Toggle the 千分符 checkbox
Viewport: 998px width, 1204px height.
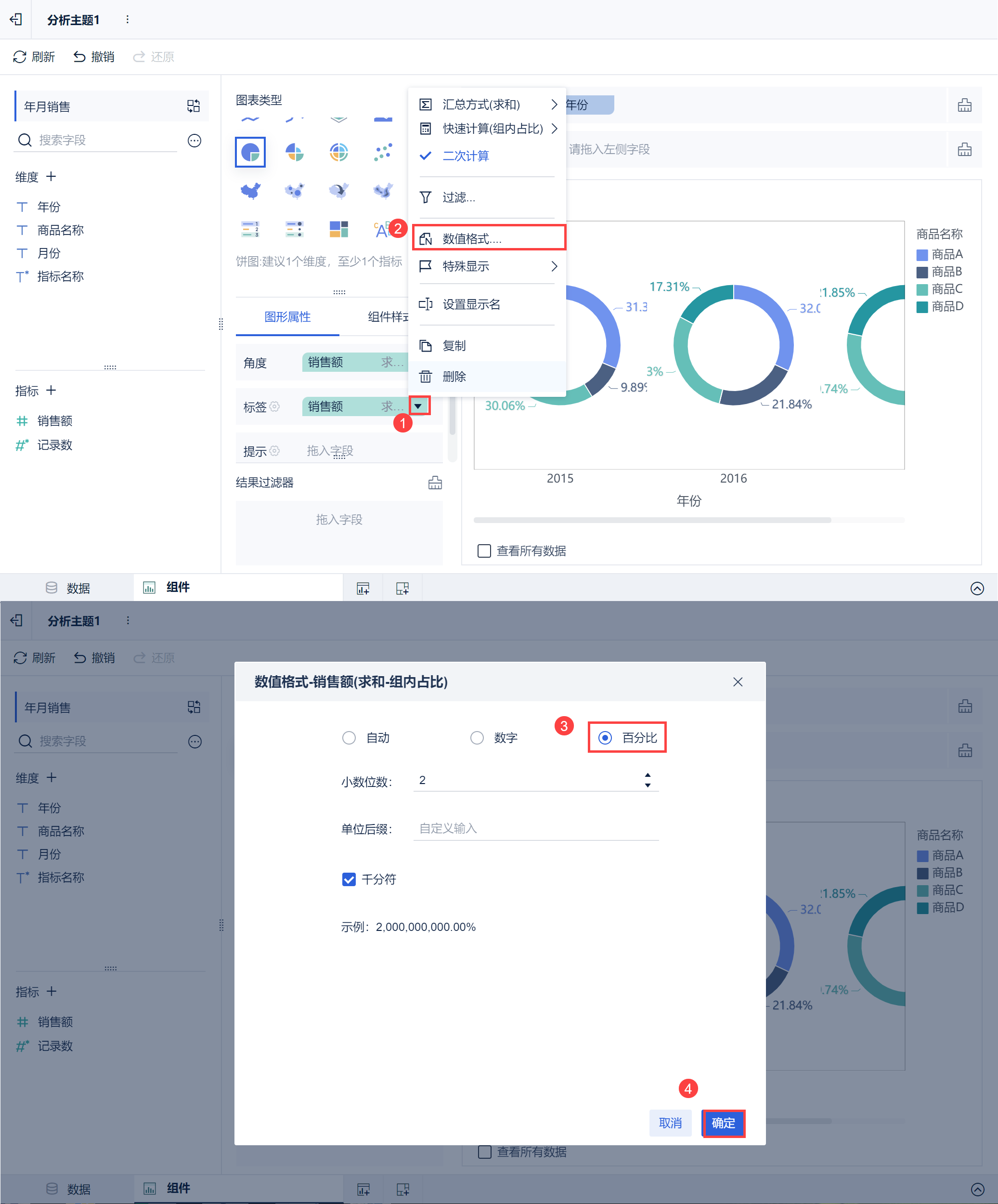click(349, 879)
